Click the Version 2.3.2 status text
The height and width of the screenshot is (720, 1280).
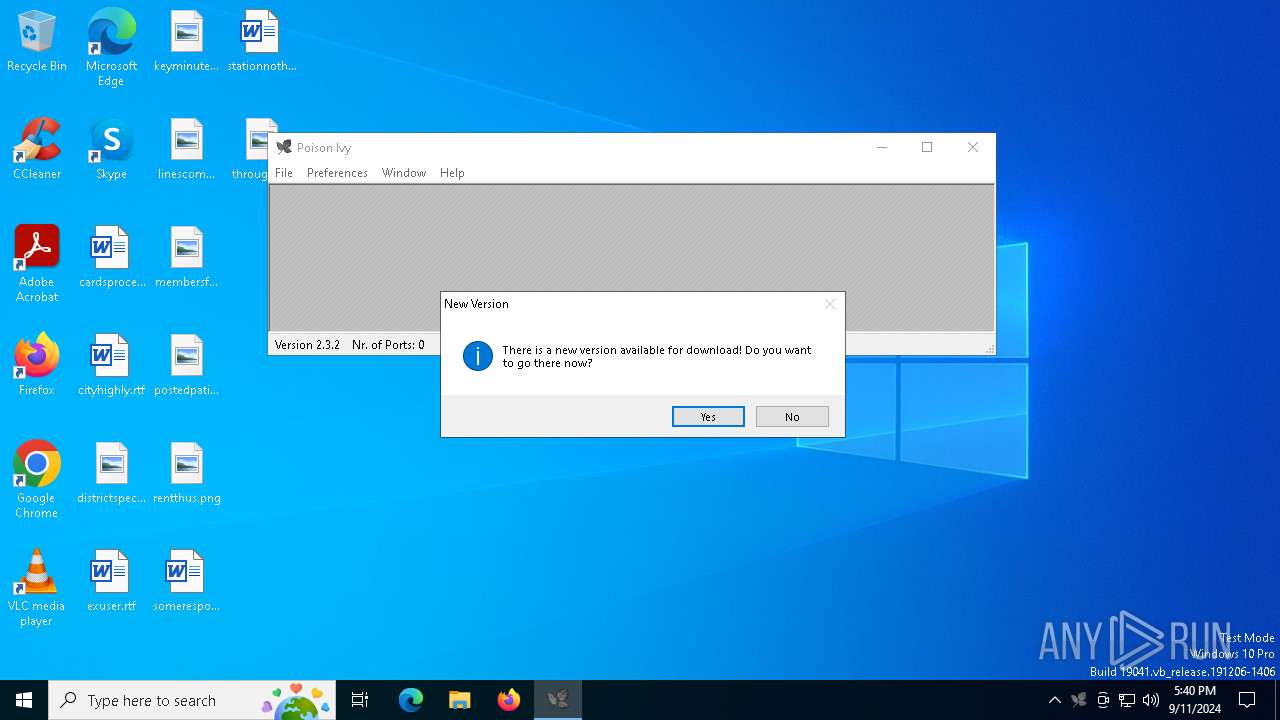click(x=307, y=345)
